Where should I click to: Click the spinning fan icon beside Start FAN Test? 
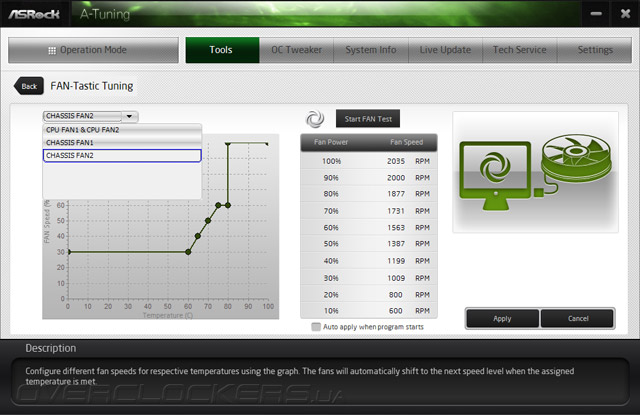tap(315, 119)
